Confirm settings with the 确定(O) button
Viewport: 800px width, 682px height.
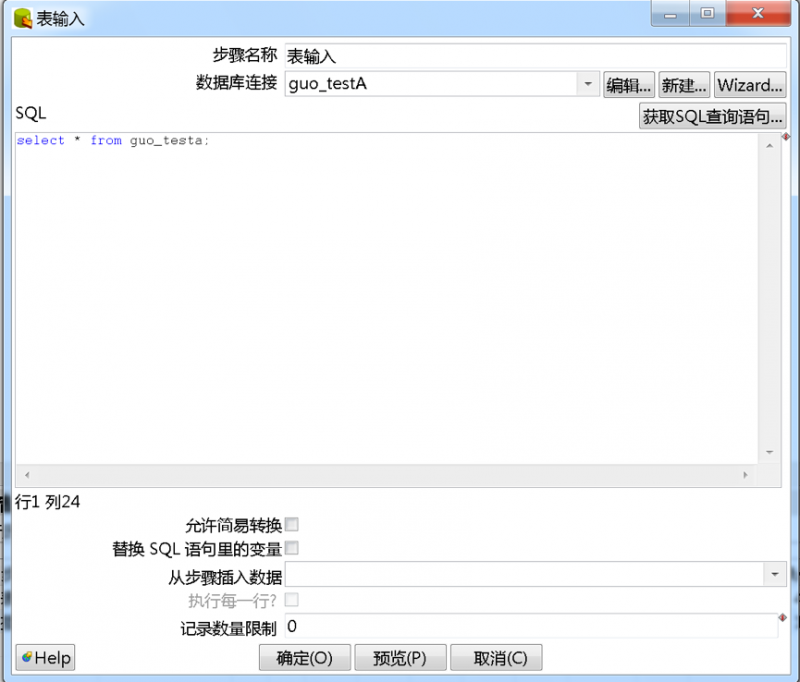coord(304,658)
